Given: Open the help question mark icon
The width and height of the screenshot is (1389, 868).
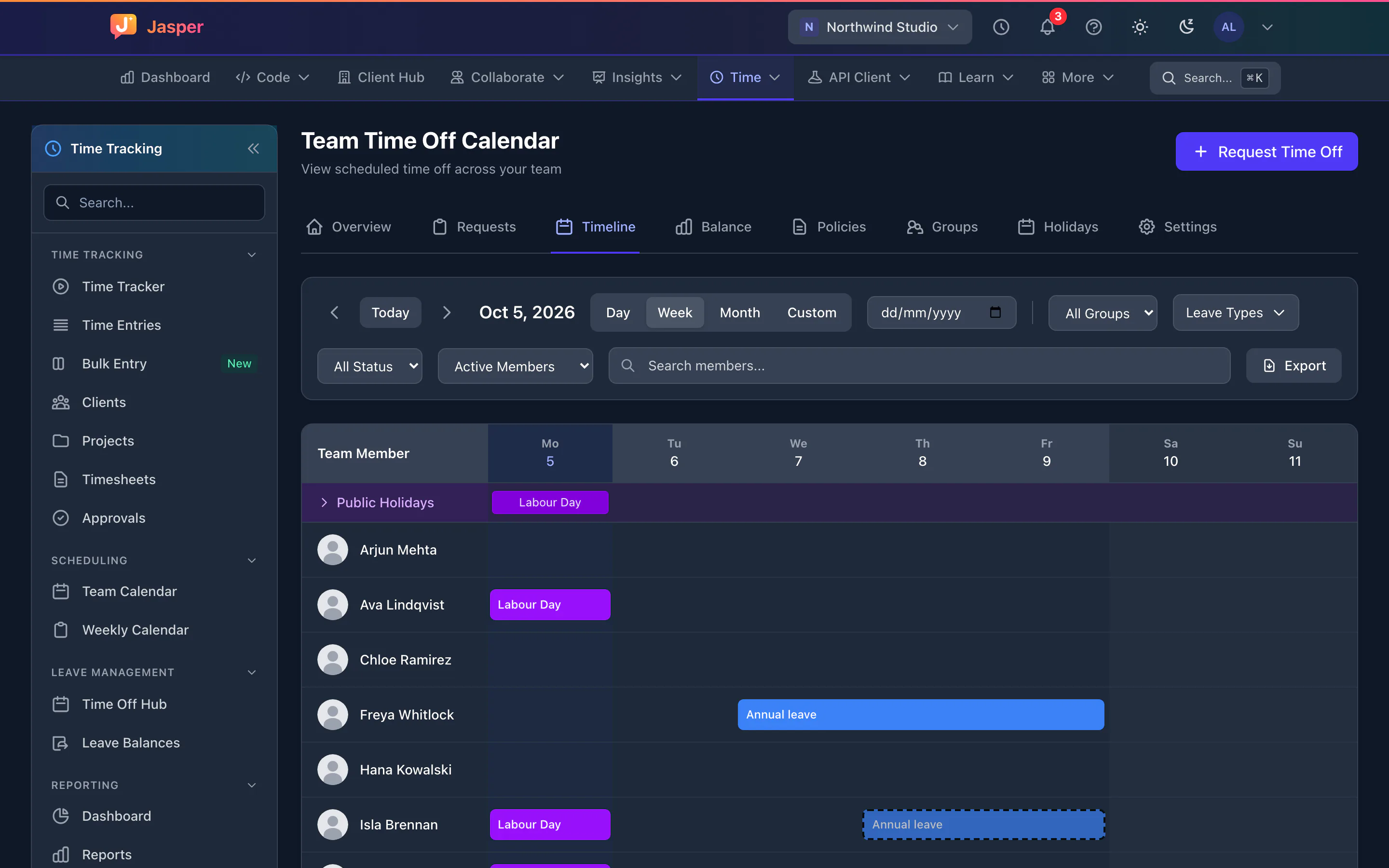Looking at the screenshot, I should [x=1093, y=27].
